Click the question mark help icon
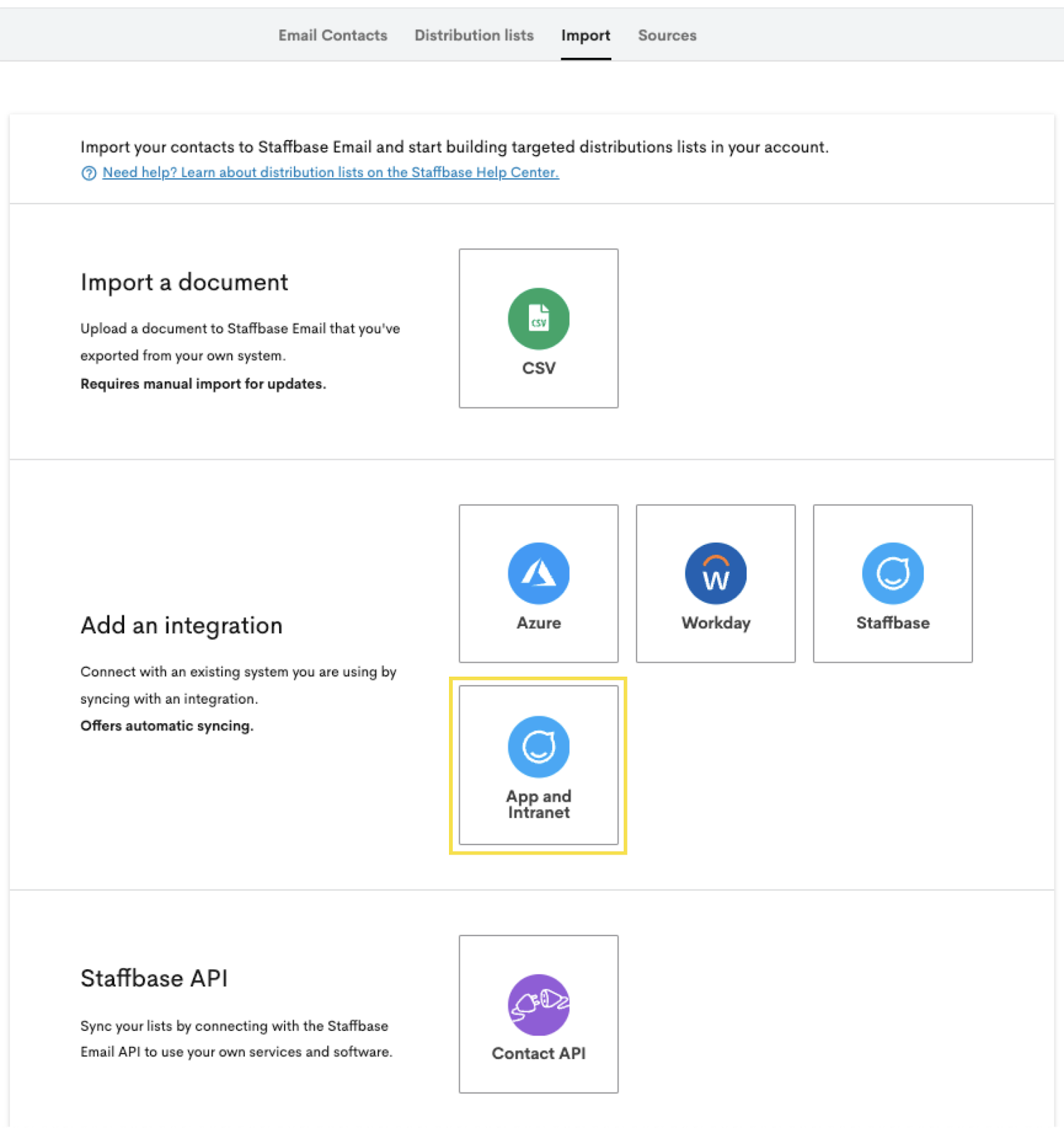 coord(89,173)
